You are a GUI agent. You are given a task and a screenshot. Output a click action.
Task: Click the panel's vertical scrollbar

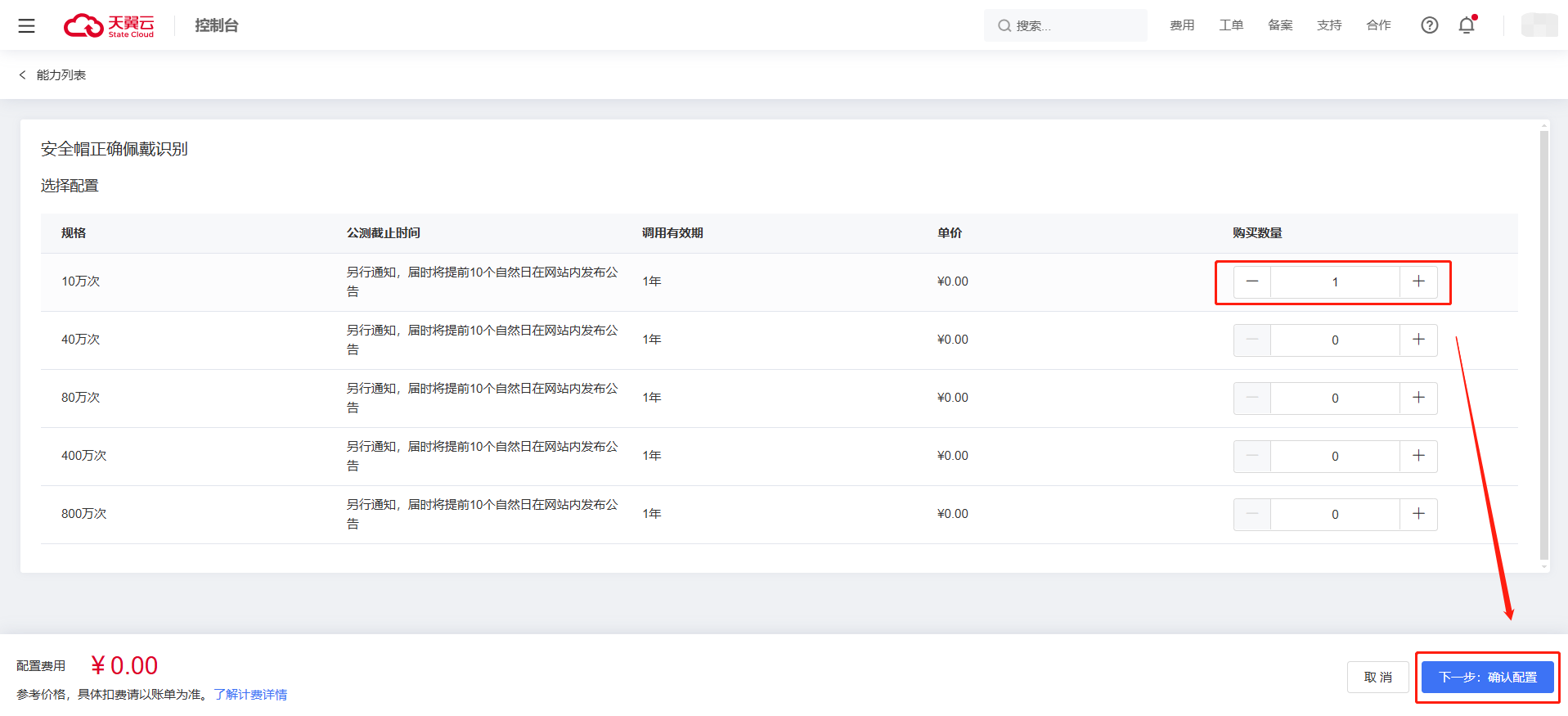1544,344
